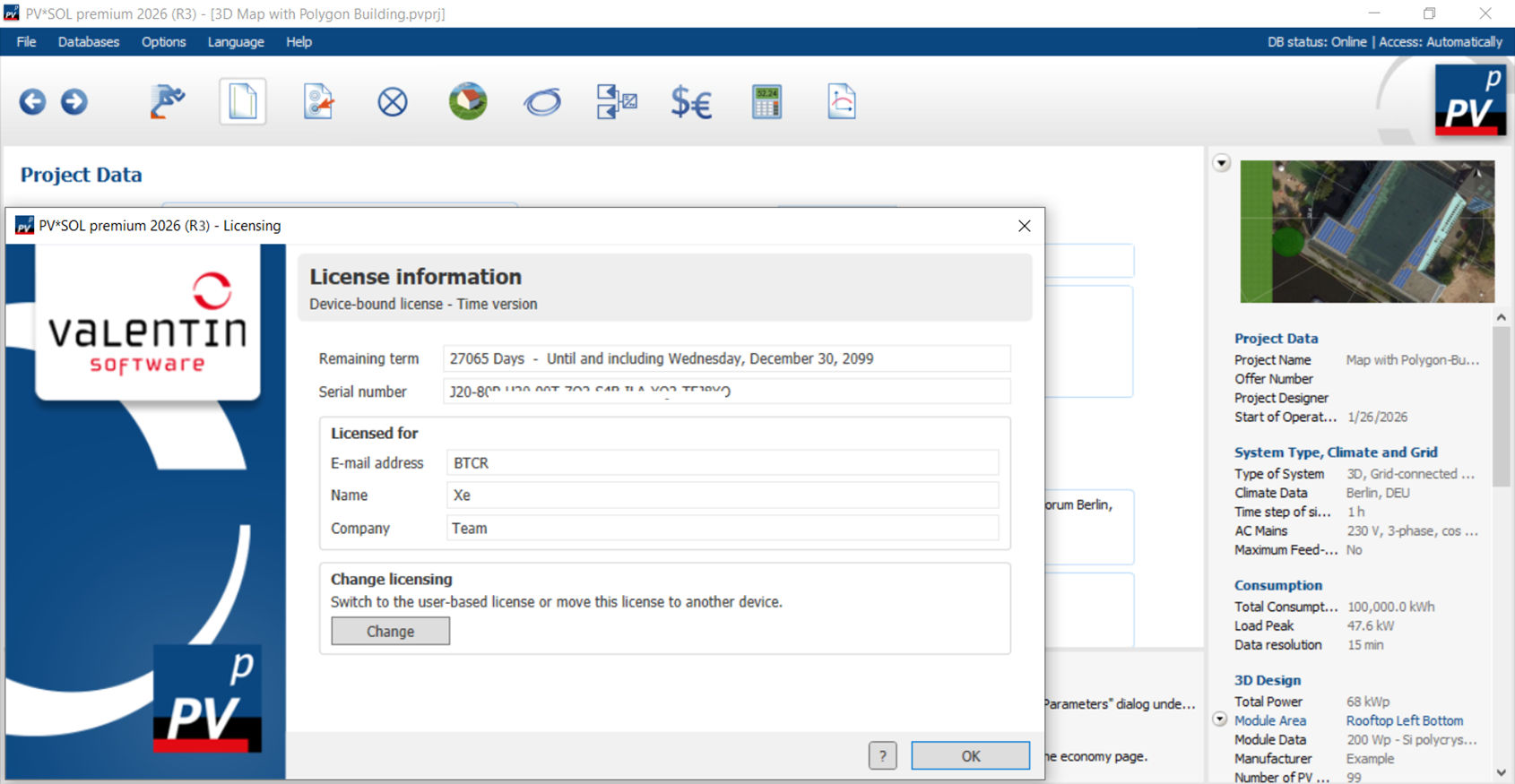Click the Valentin Software logo in Licensing dialog
The image size is (1515, 784).
148,323
